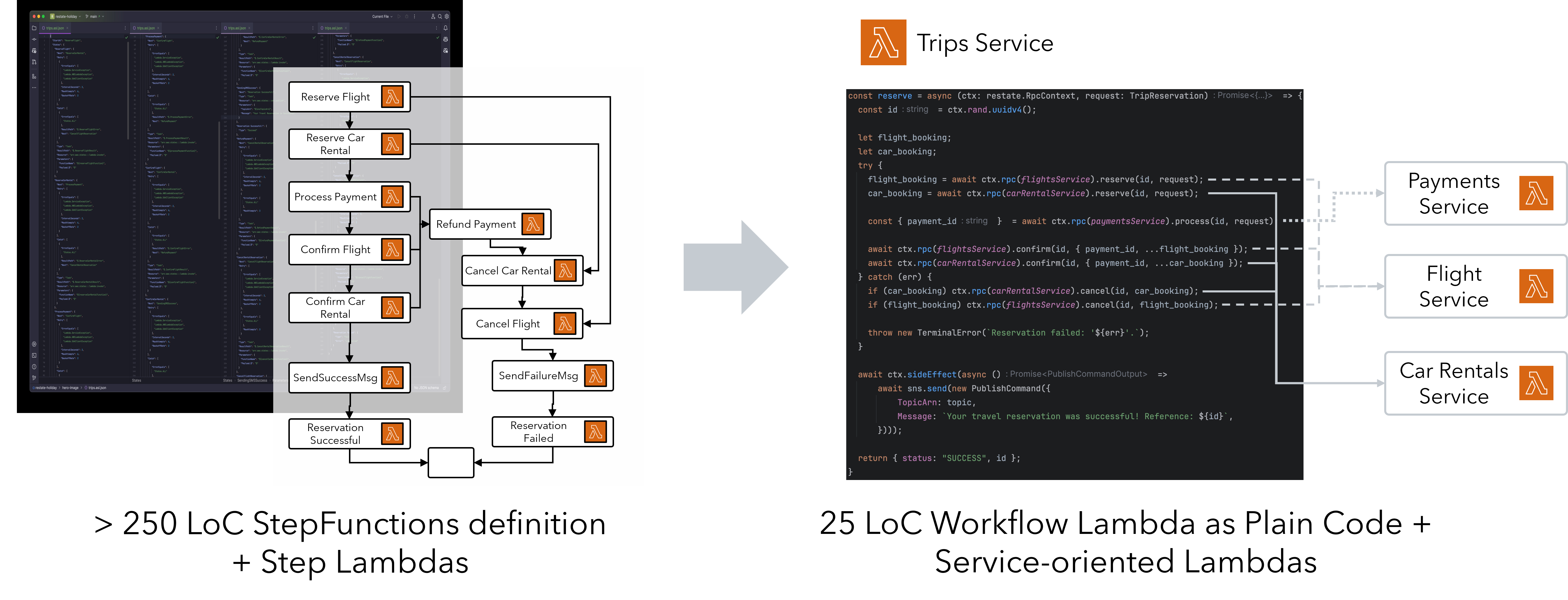Open the Terminal tool window
The width and height of the screenshot is (1568, 600).
[x=34, y=355]
